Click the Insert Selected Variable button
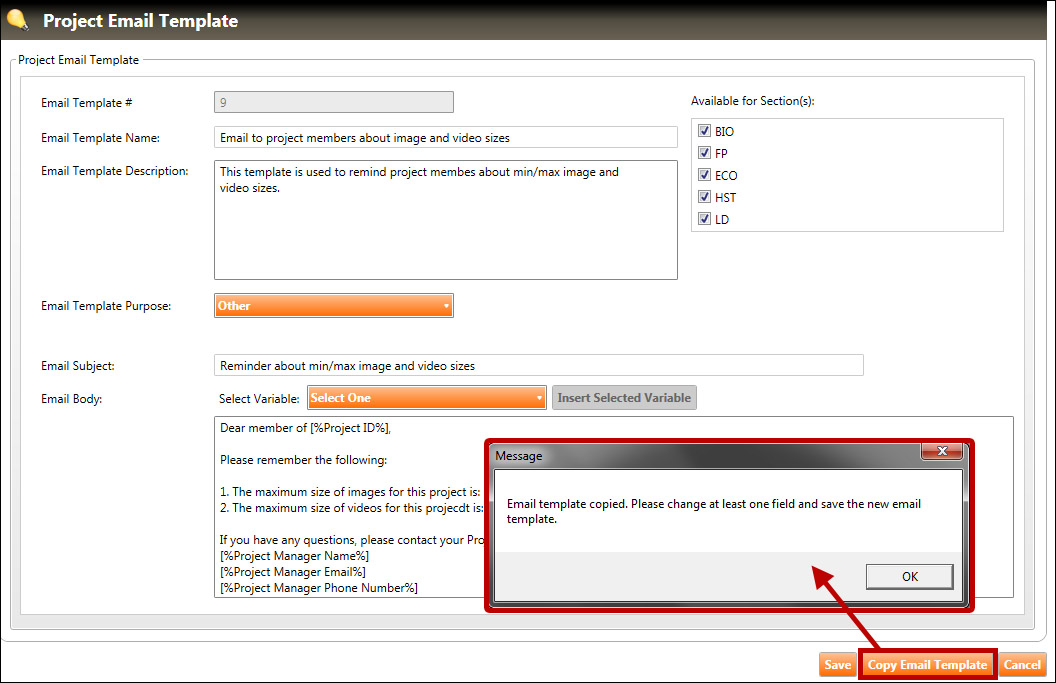The image size is (1056, 683). click(x=624, y=398)
